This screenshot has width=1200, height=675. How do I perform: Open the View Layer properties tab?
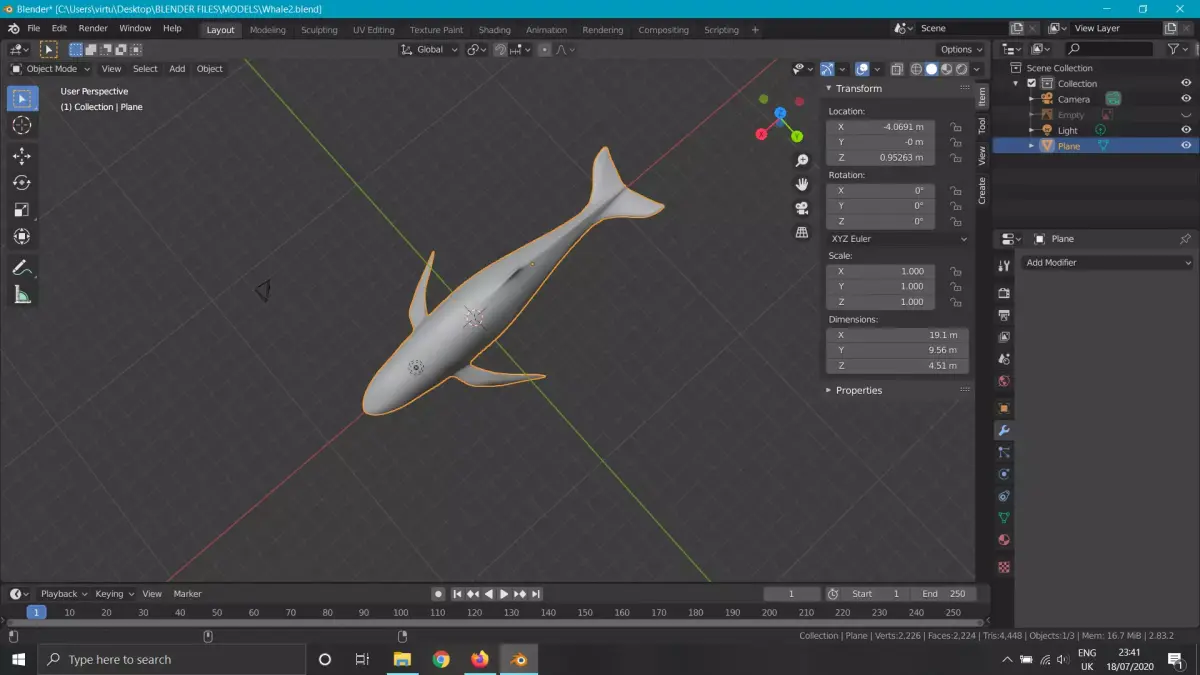[x=1004, y=337]
